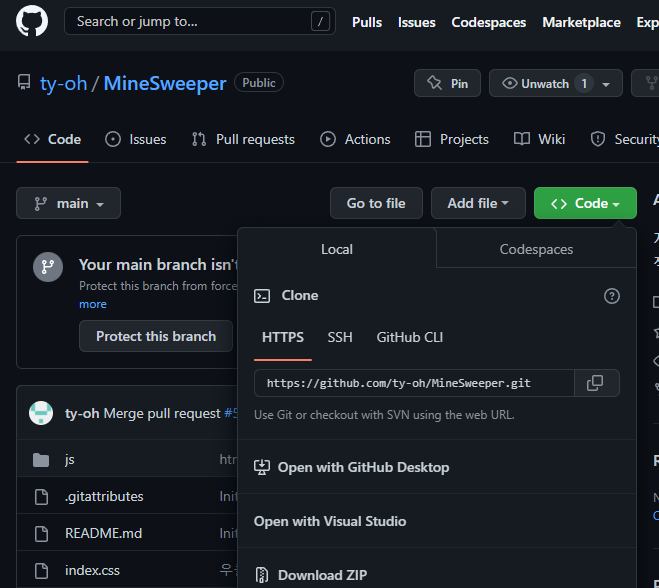This screenshot has height=588, width=659.
Task: Click the README.md file icon
Action: (41, 534)
